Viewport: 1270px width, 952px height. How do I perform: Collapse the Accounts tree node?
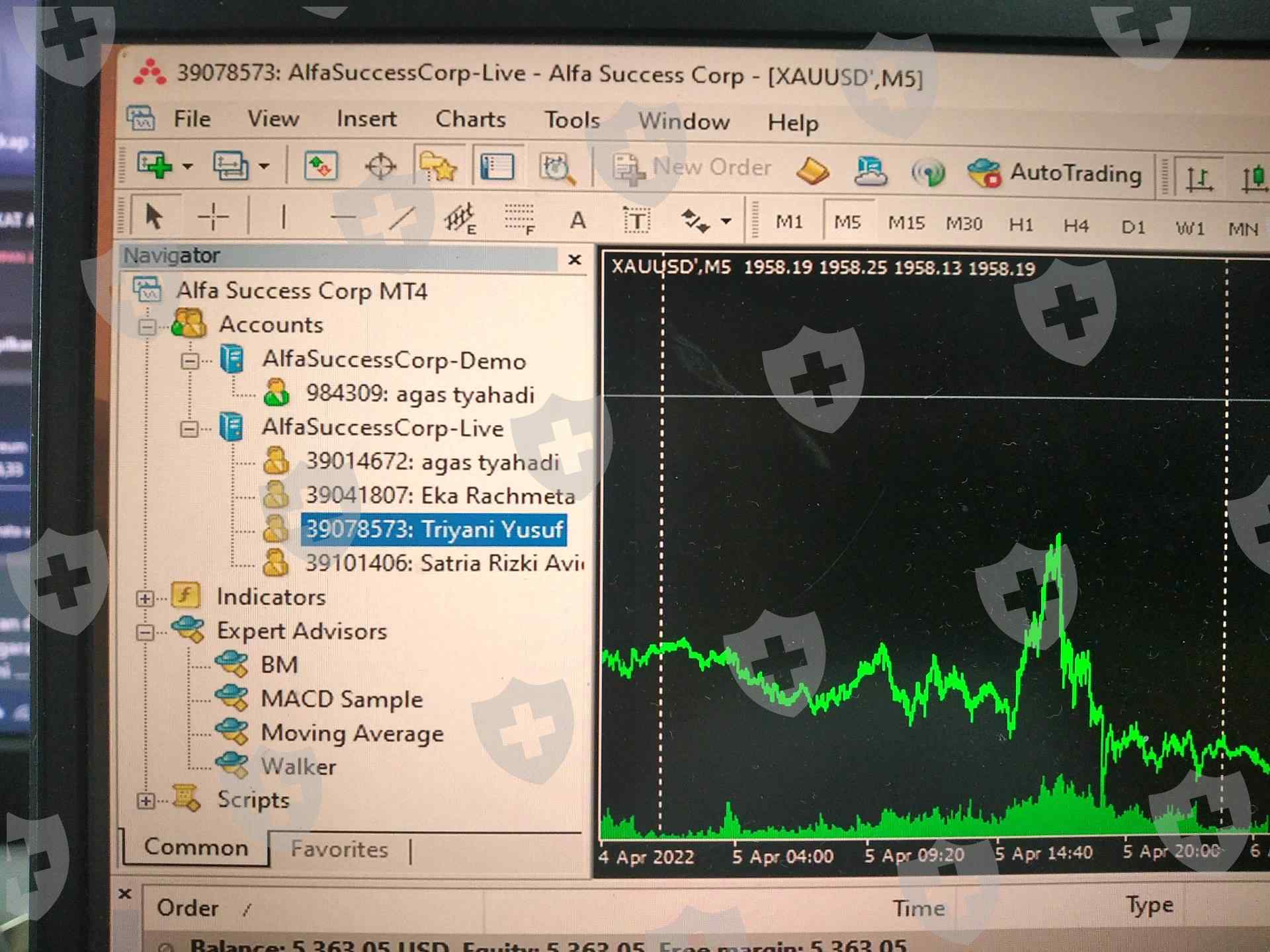click(147, 327)
